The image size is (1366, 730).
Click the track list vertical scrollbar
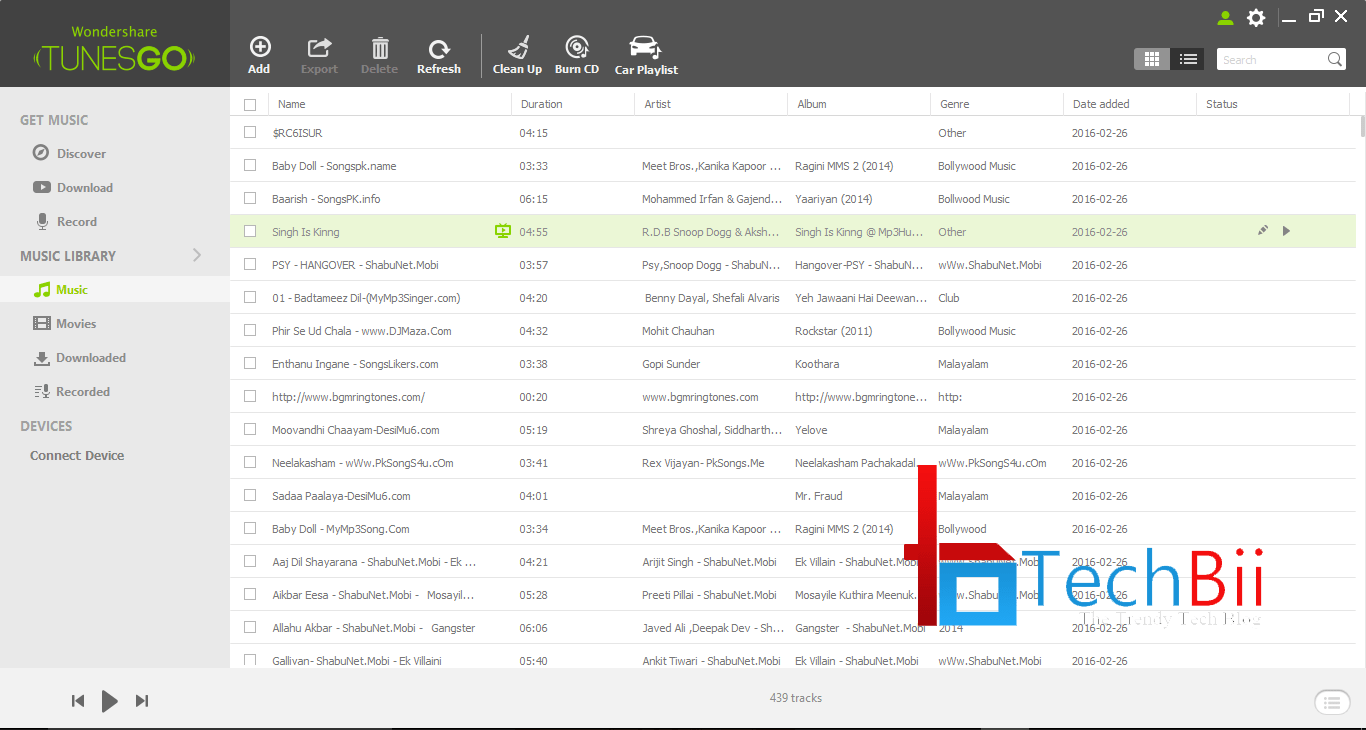[1362, 127]
